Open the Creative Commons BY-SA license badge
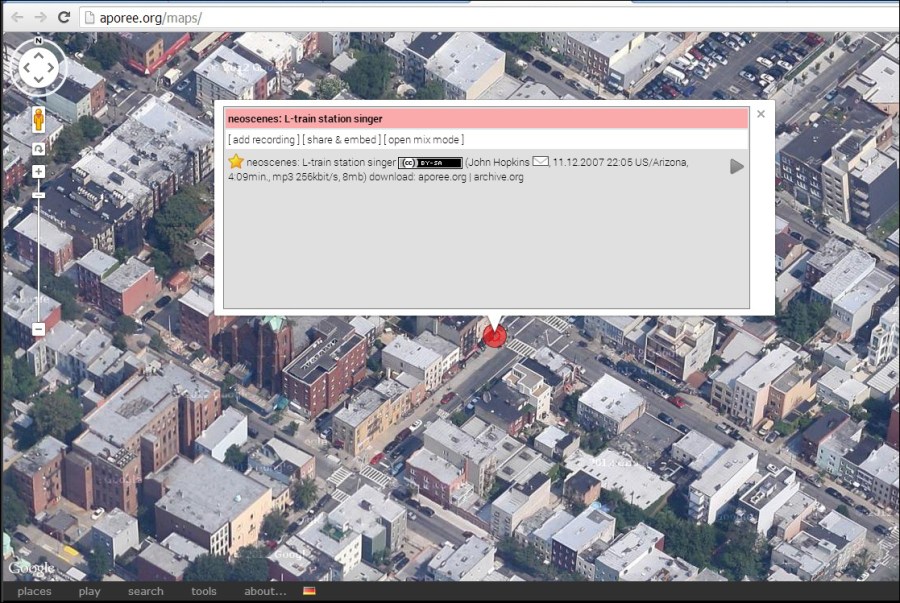The height and width of the screenshot is (603, 900). pos(430,162)
